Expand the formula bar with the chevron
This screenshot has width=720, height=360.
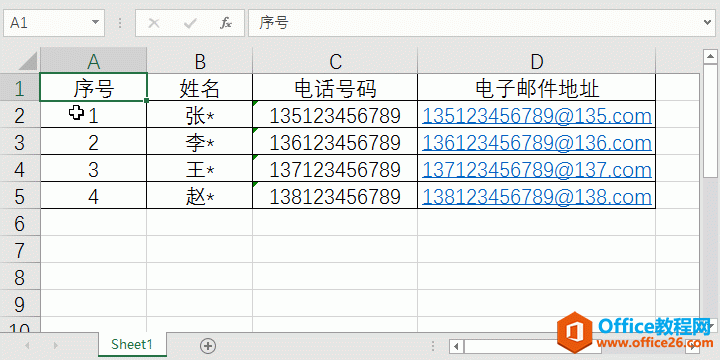coord(709,22)
